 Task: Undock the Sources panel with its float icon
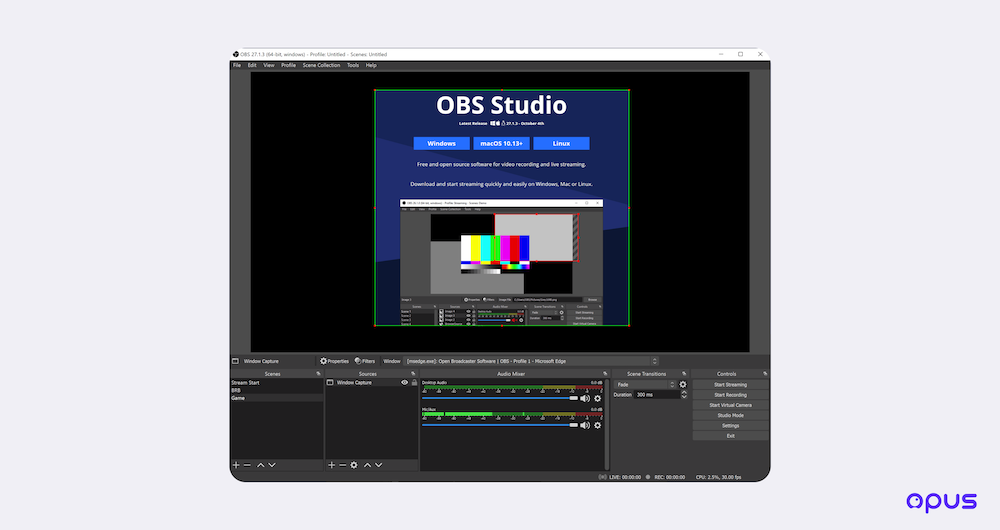[x=413, y=374]
